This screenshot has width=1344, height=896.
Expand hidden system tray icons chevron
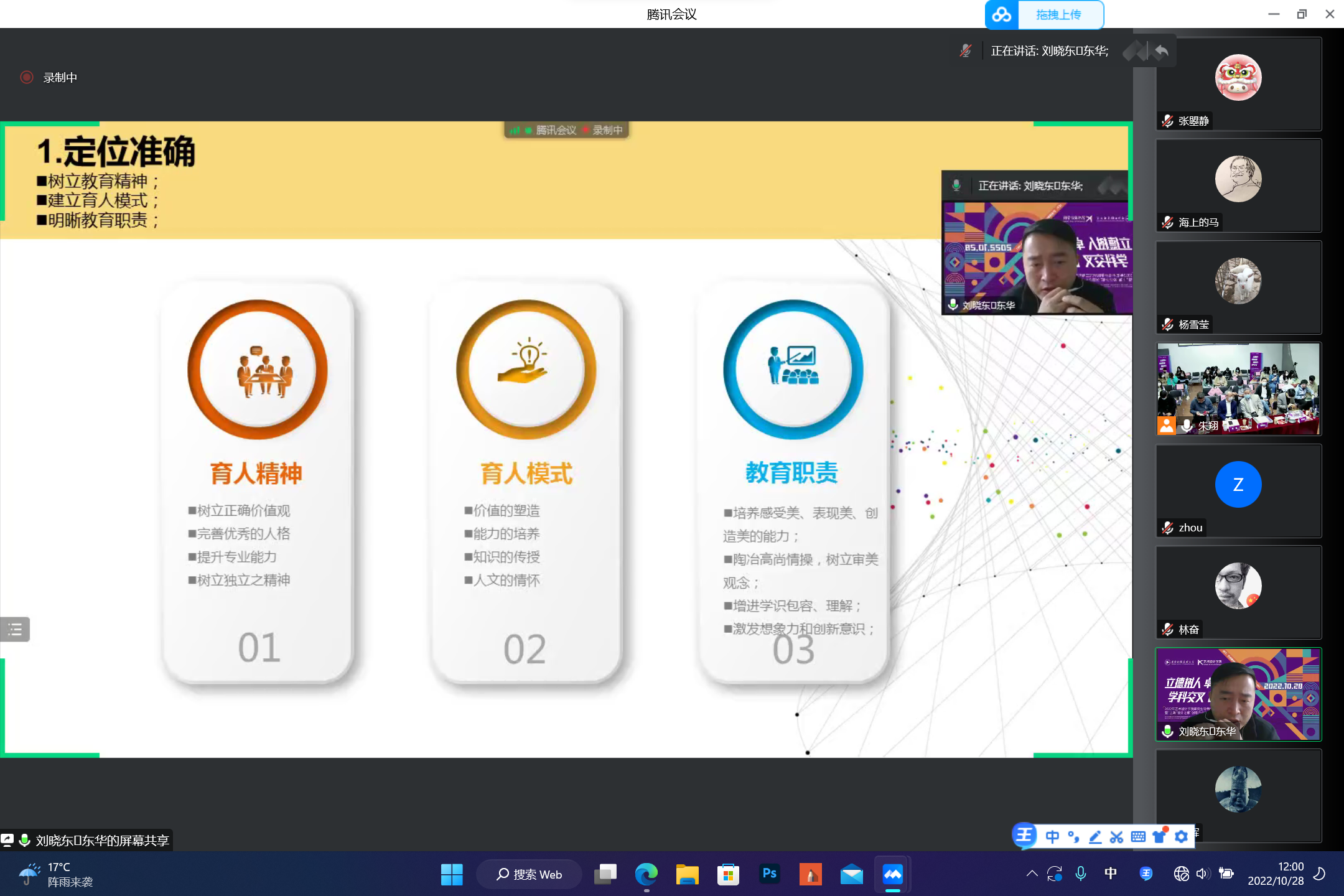[1032, 874]
